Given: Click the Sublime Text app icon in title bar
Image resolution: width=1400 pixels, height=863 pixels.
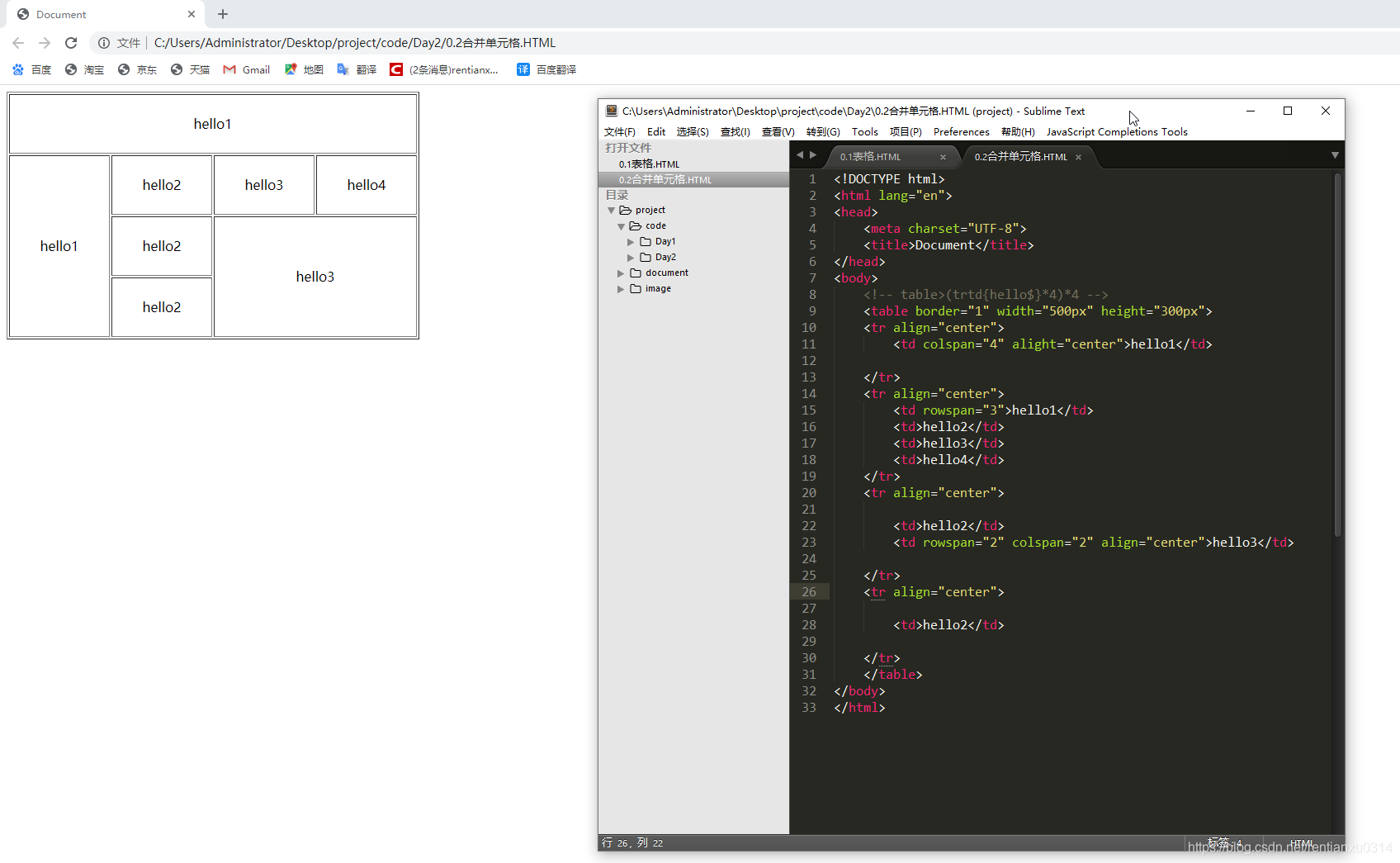Looking at the screenshot, I should pos(612,111).
